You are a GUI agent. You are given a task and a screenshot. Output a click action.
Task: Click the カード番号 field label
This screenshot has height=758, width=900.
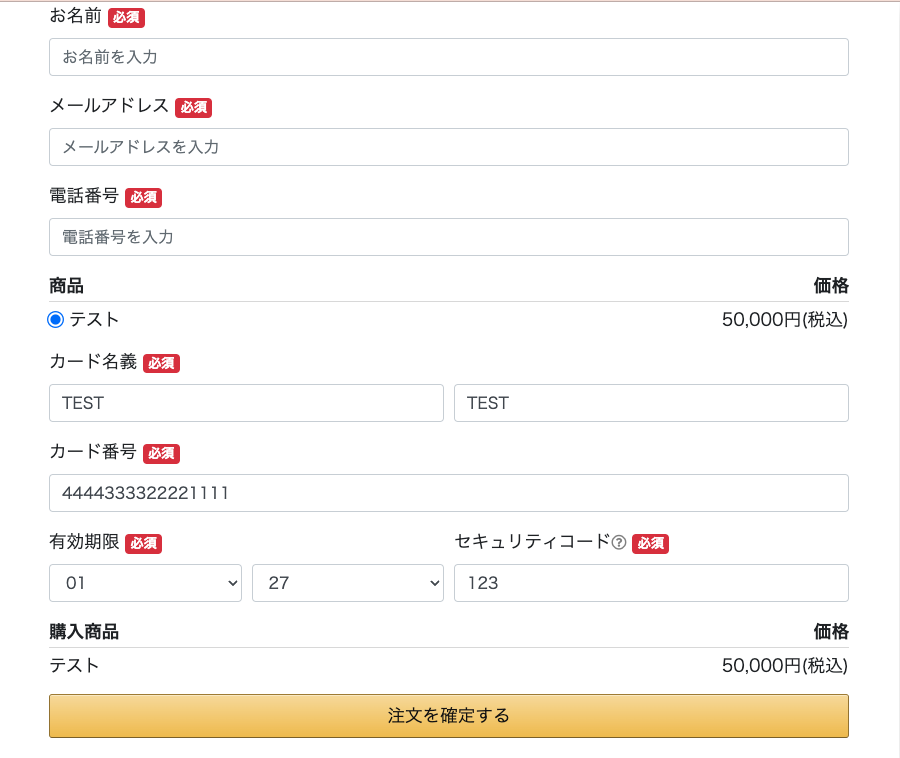point(93,452)
